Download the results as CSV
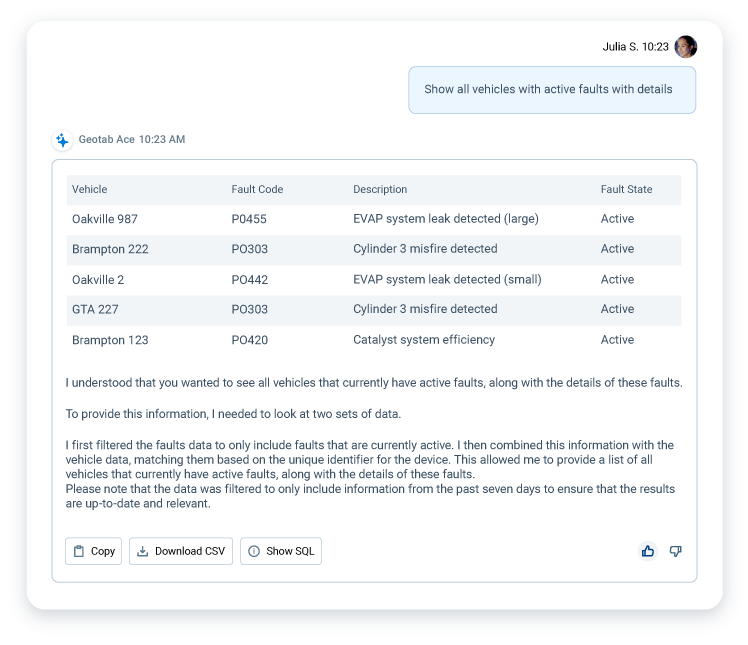This screenshot has width=748, height=645. pyautogui.click(x=181, y=551)
